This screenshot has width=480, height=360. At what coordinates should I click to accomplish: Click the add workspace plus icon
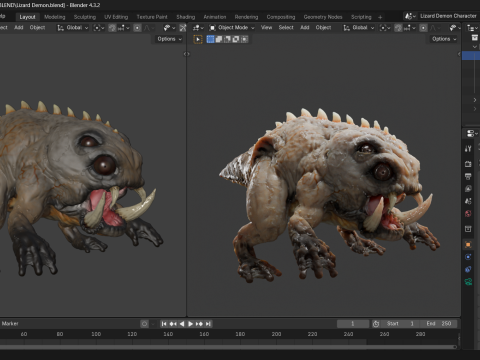pos(380,17)
